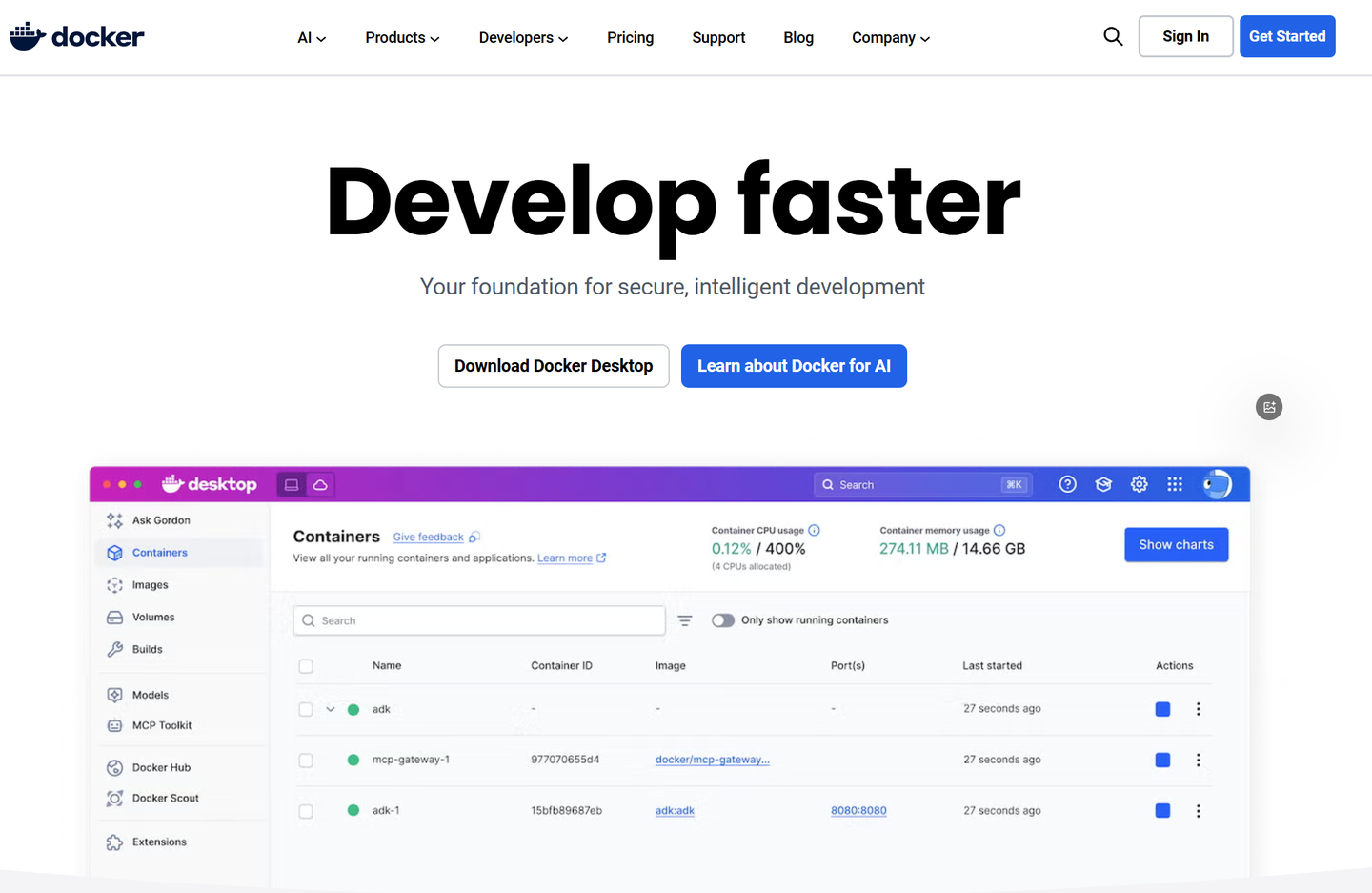Check the select-all containers checkbox
The height and width of the screenshot is (893, 1372).
click(x=306, y=666)
